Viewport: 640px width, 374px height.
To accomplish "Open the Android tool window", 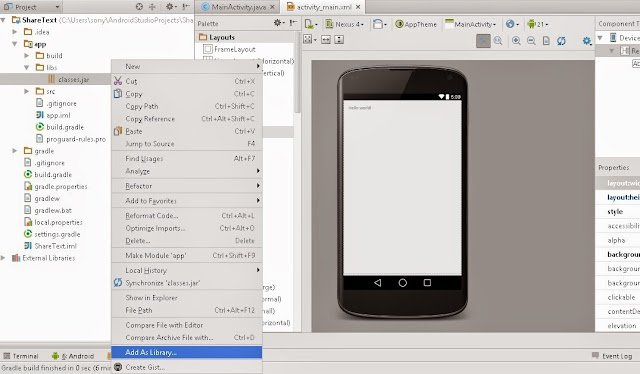I will 73,356.
